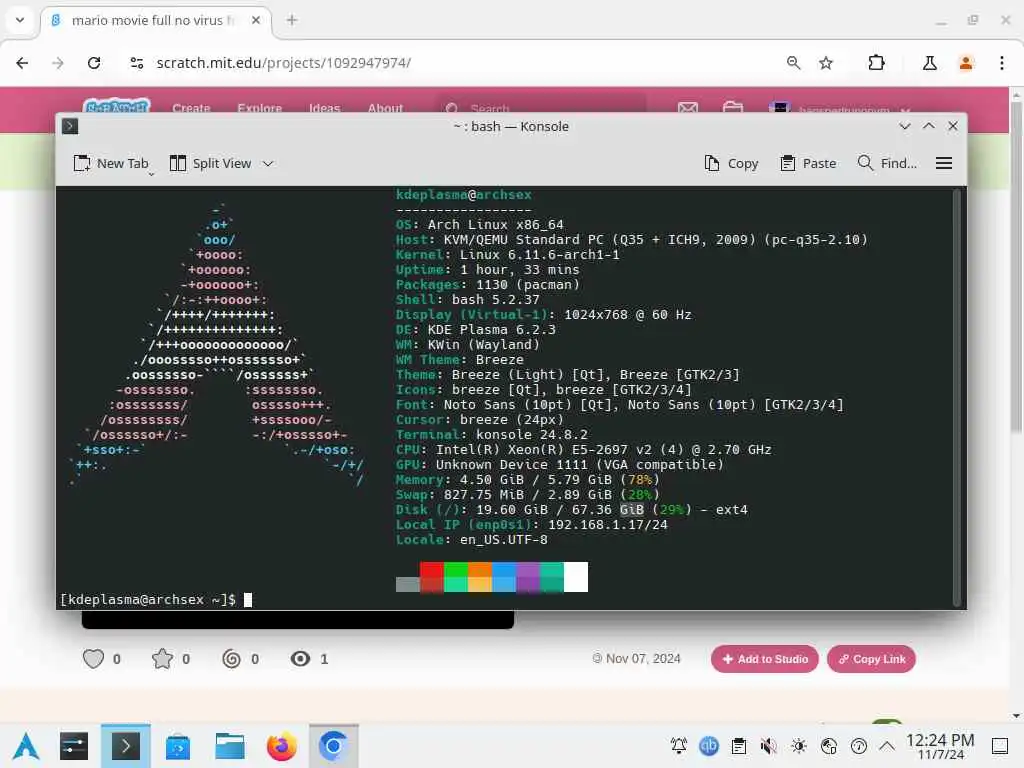The height and width of the screenshot is (768, 1024).
Task: Click Konsole terminal icon in title bar
Action: click(x=70, y=126)
